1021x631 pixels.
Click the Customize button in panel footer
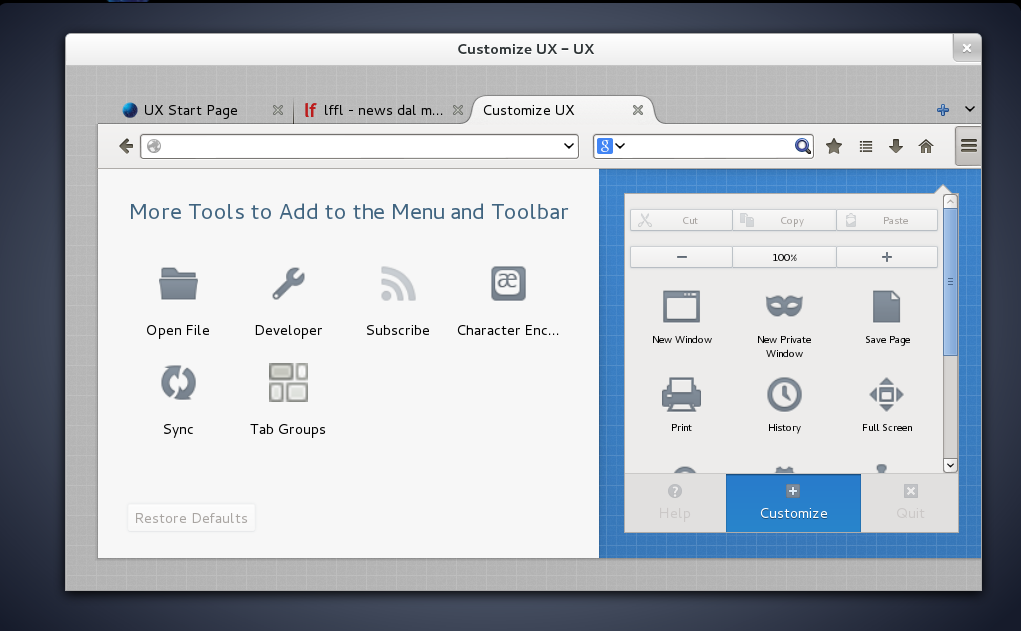click(x=793, y=503)
